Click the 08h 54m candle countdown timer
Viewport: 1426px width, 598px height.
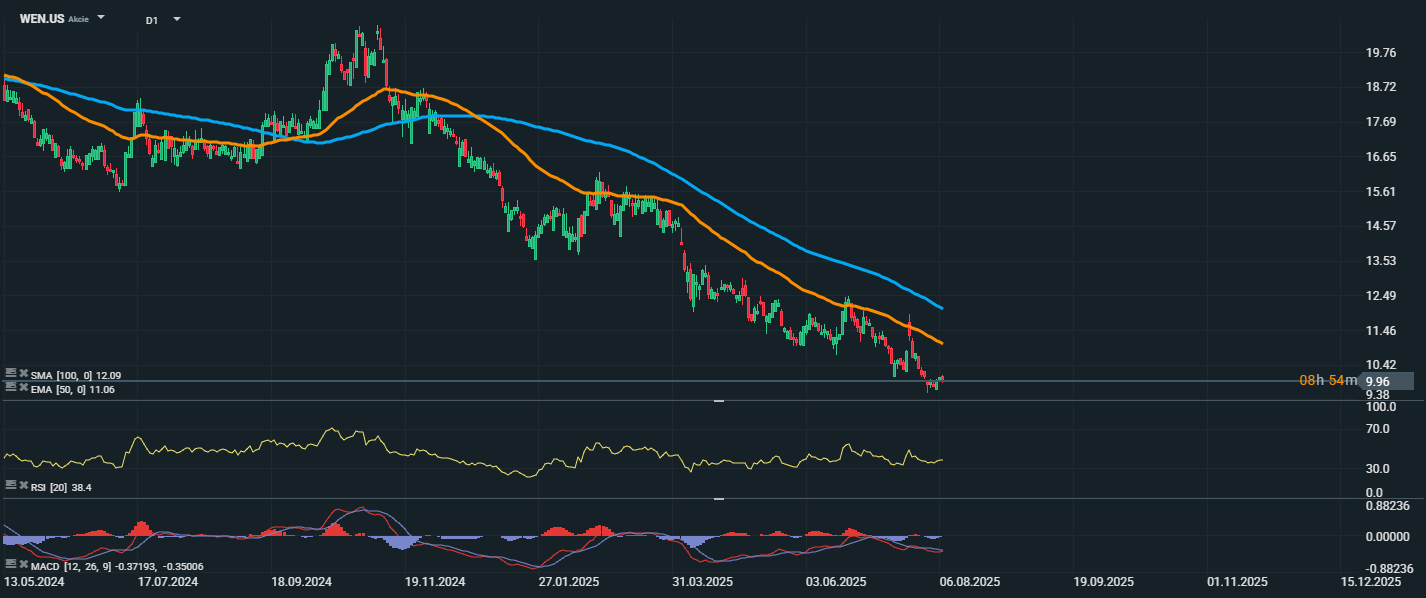[x=1329, y=381]
